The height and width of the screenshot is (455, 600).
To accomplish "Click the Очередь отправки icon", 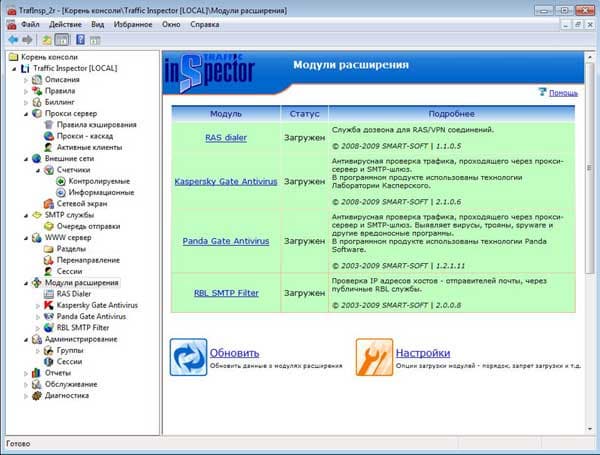I will coord(49,227).
